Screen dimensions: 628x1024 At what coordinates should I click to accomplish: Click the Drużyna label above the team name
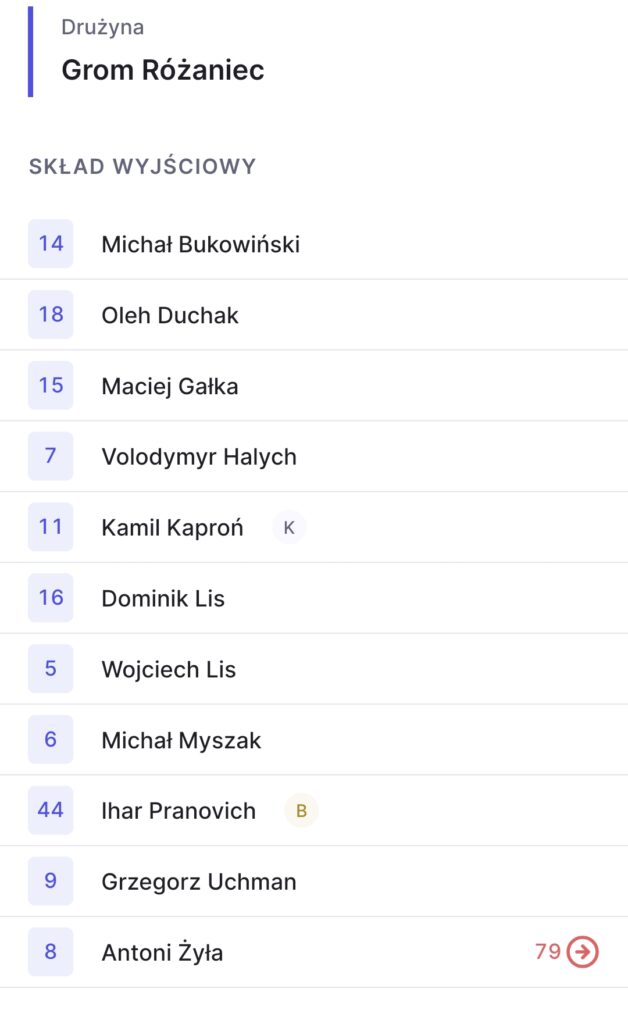point(102,27)
